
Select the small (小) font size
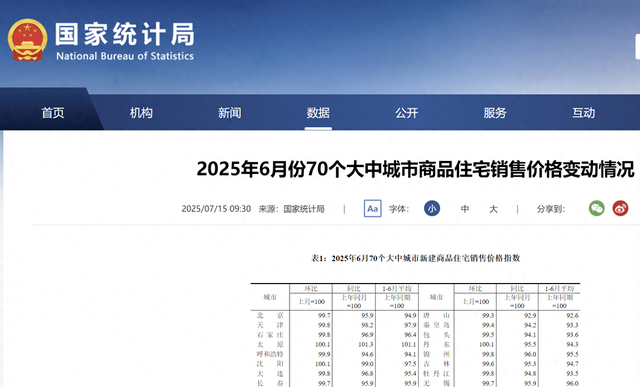(432, 209)
